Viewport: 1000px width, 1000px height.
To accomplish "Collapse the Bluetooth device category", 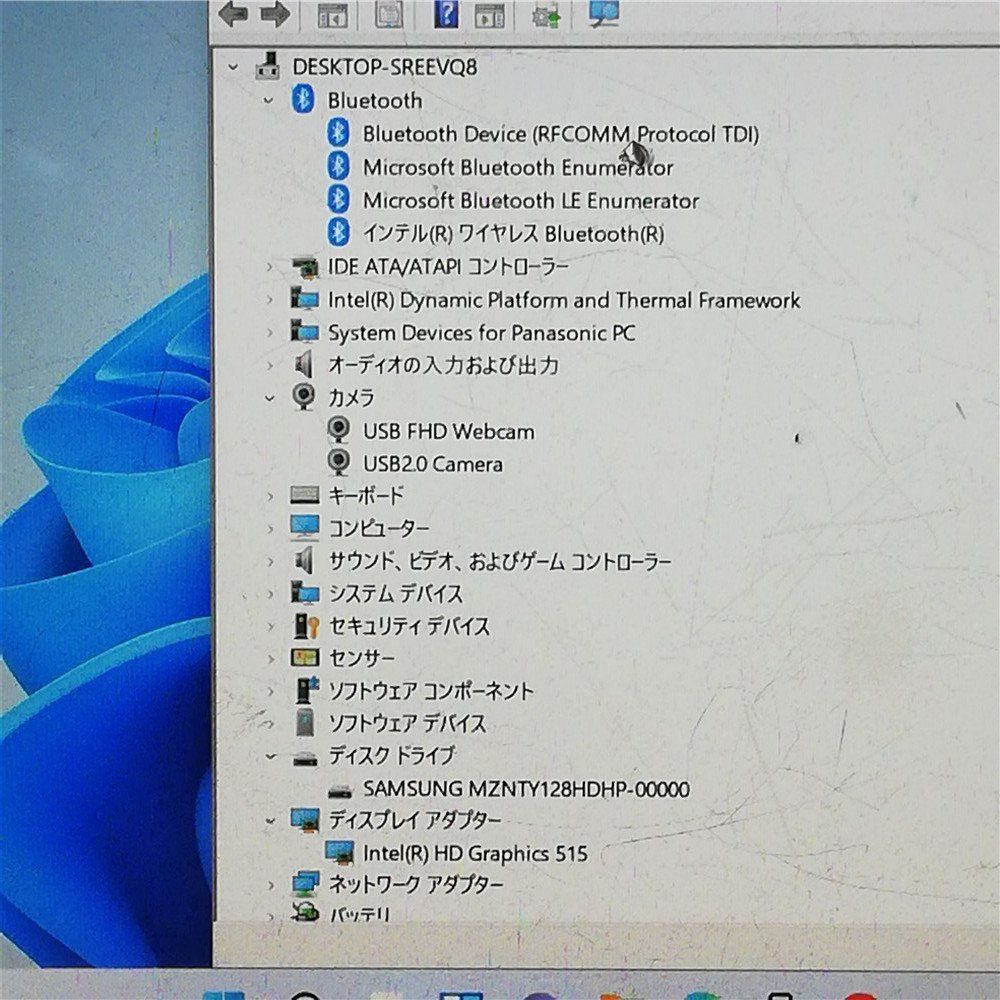I will 266,100.
